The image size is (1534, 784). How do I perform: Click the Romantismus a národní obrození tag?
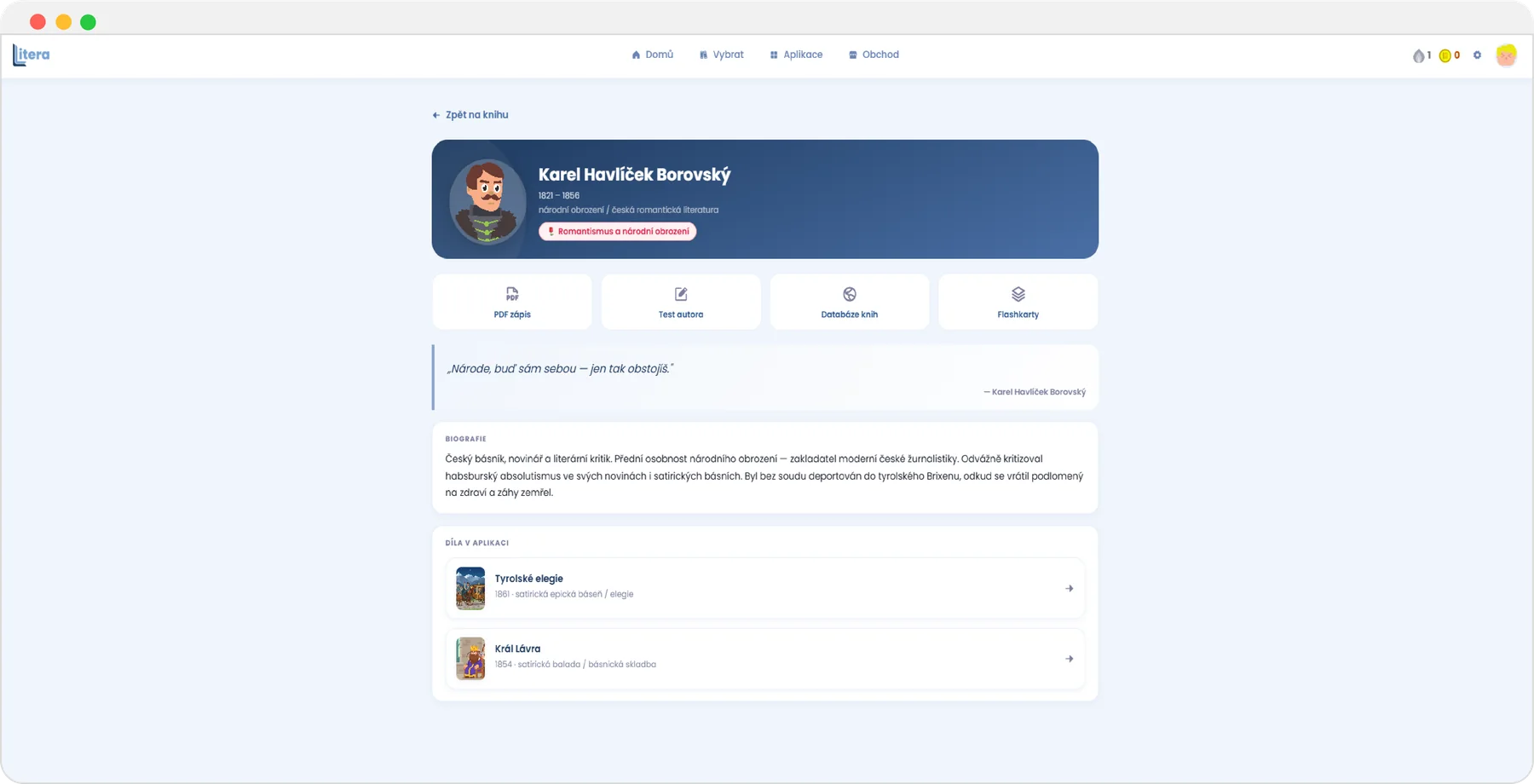pyautogui.click(x=618, y=232)
